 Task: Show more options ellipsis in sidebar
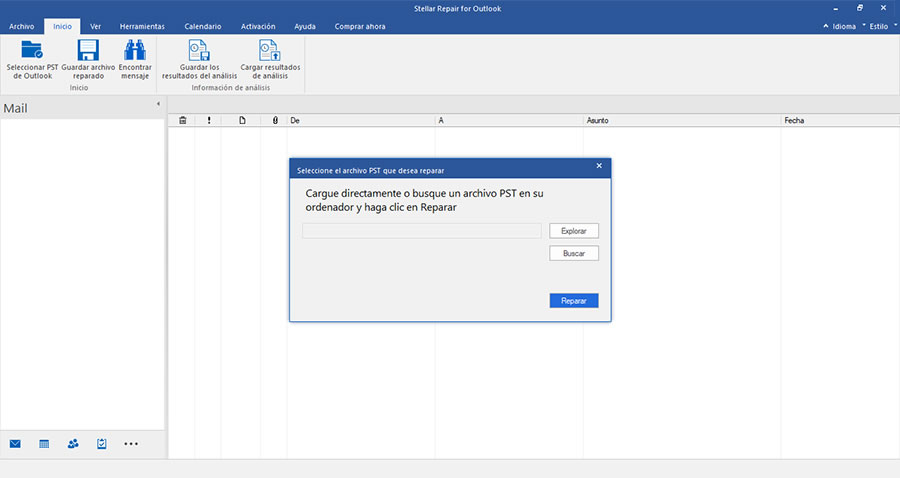[131, 444]
